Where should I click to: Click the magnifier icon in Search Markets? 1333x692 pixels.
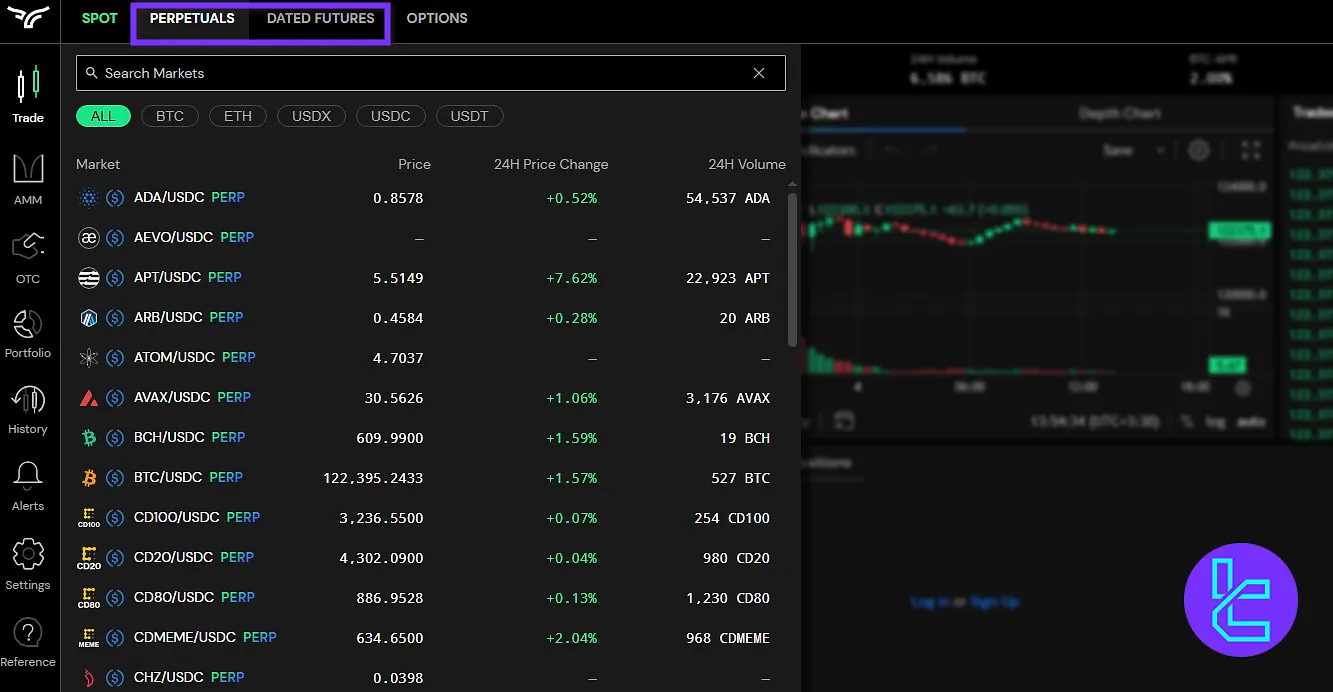tap(91, 73)
